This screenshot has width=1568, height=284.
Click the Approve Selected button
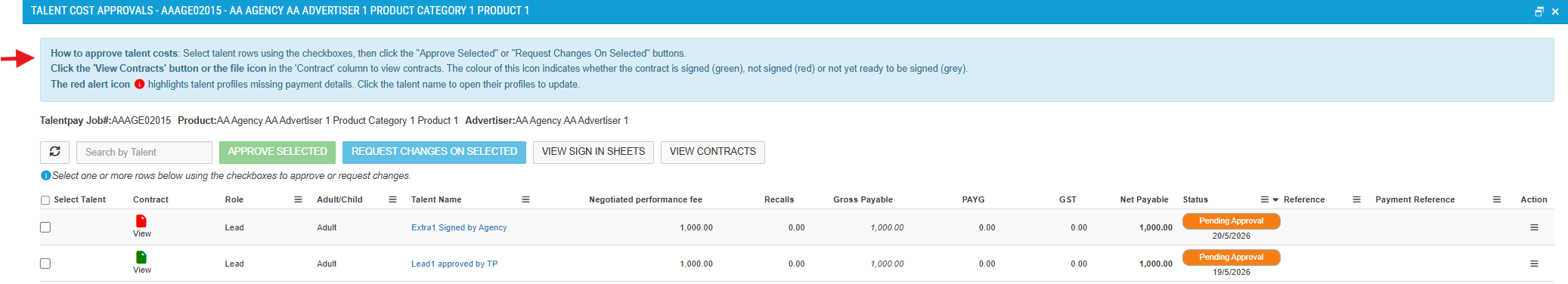(277, 152)
